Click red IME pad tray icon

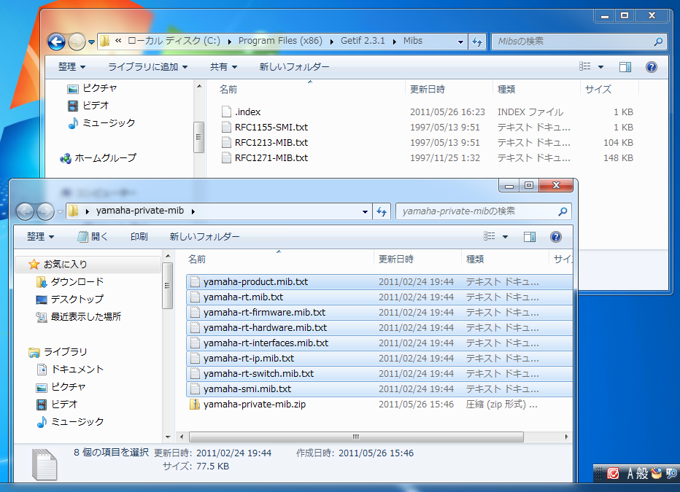(612, 473)
